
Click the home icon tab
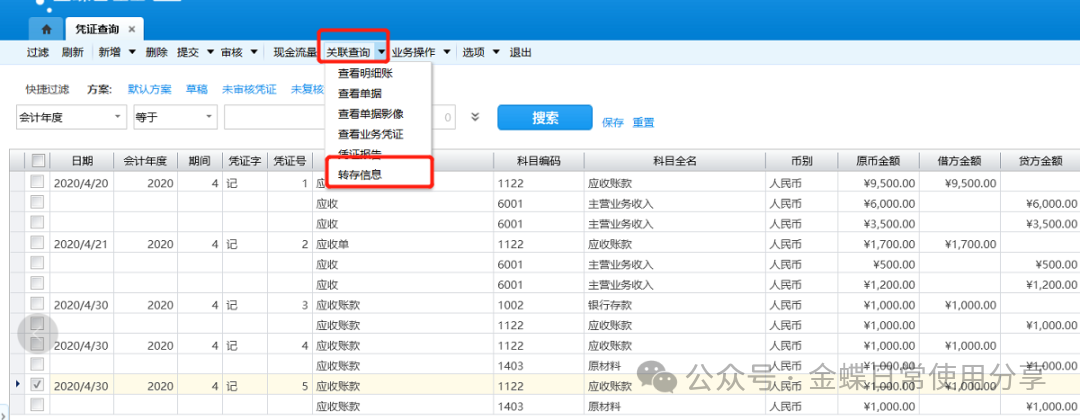coord(46,29)
